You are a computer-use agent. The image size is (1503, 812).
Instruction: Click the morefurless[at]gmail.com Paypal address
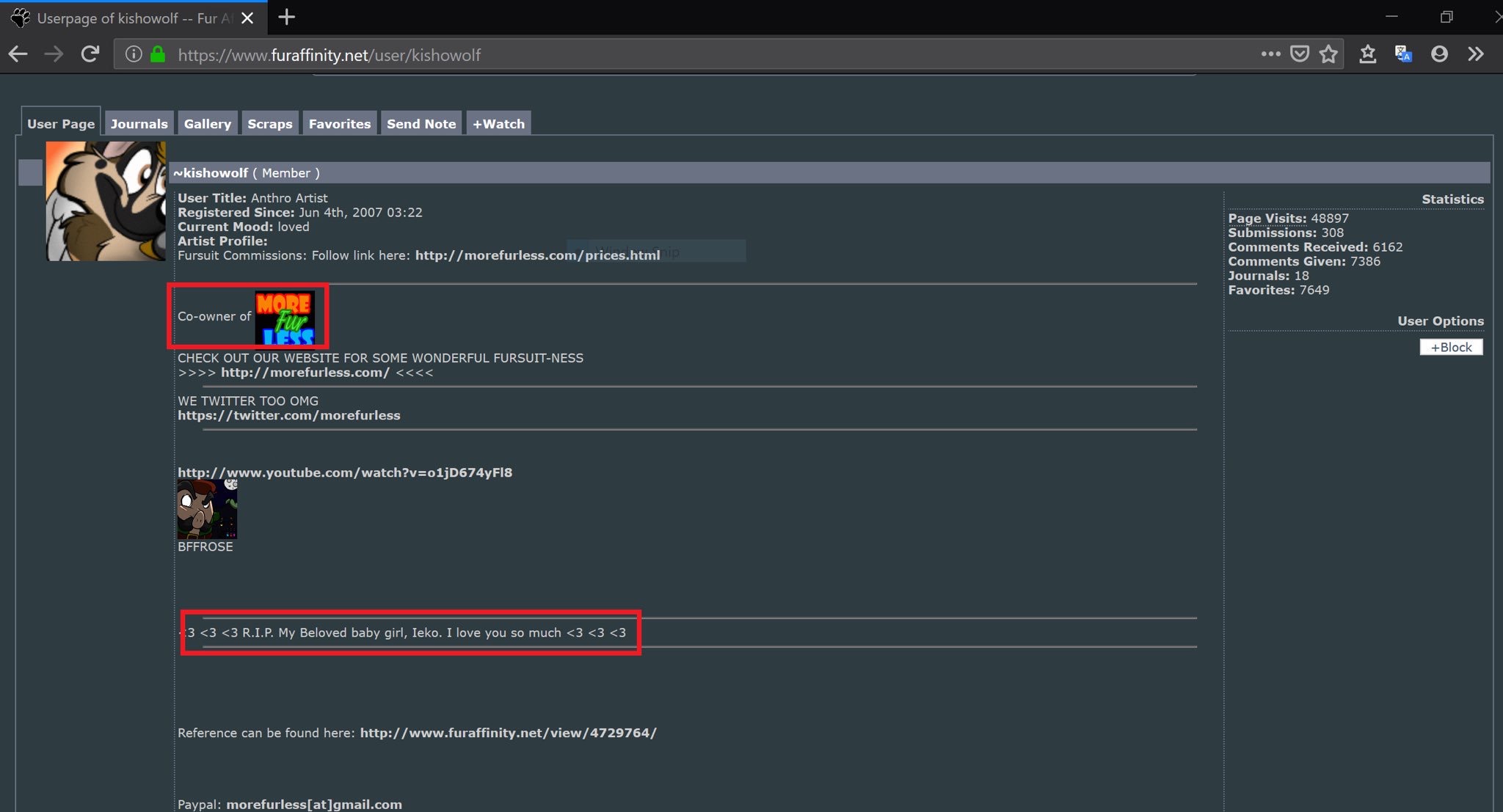click(x=314, y=804)
